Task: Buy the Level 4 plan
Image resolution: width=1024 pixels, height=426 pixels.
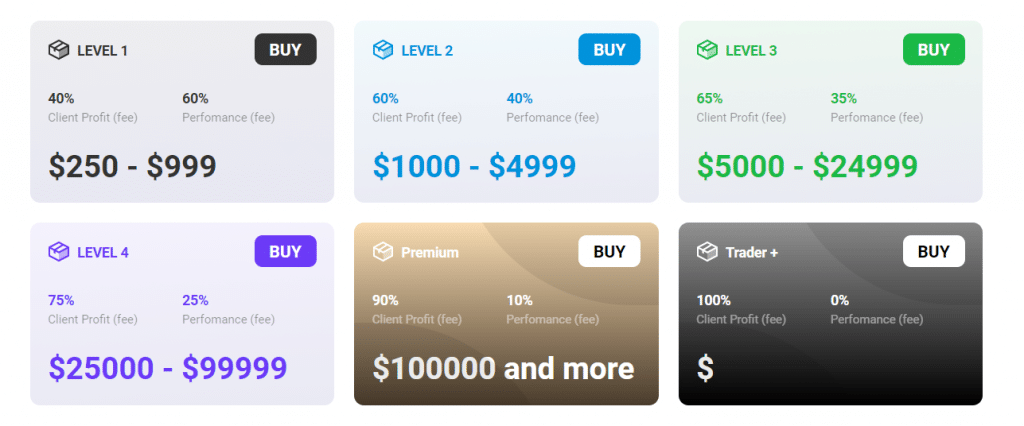Action: (285, 252)
